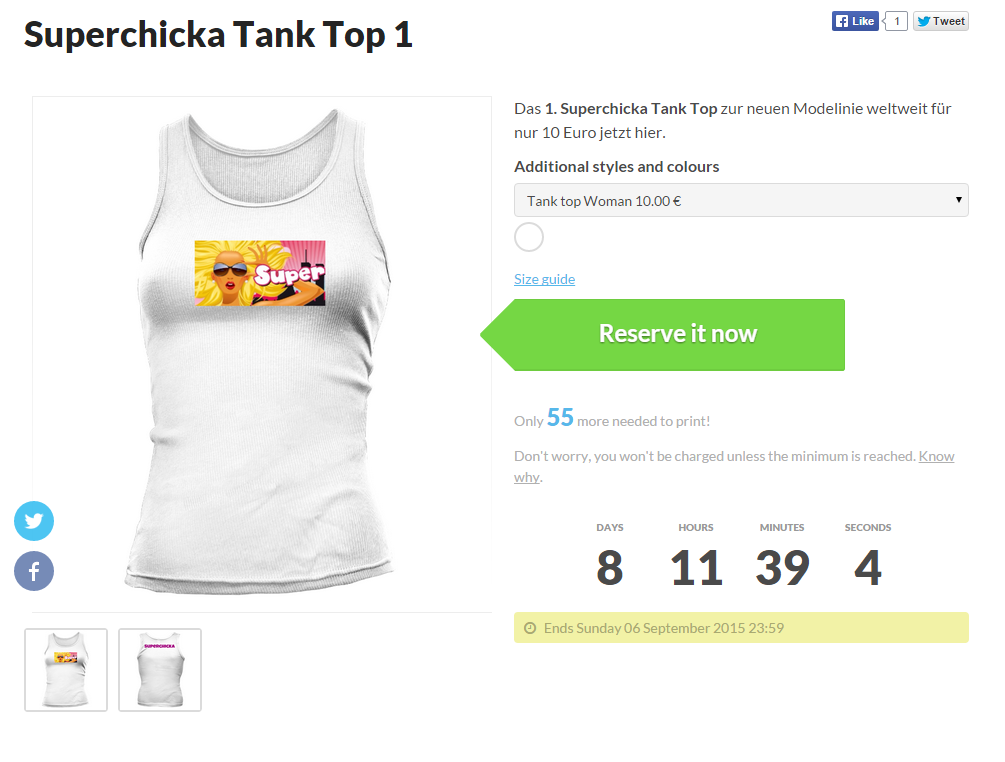The width and height of the screenshot is (1005, 762).
Task: Select the white colour swatch
Action: (x=528, y=237)
